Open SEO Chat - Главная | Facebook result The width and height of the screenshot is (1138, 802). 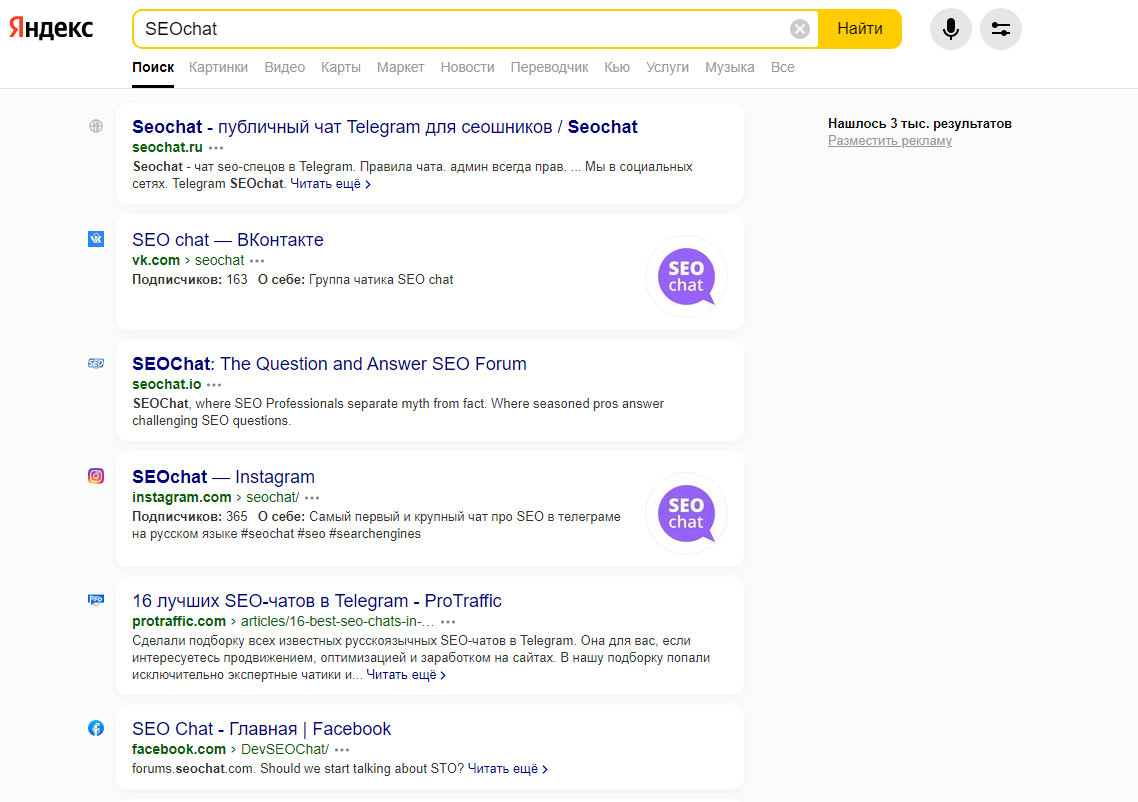click(x=261, y=729)
